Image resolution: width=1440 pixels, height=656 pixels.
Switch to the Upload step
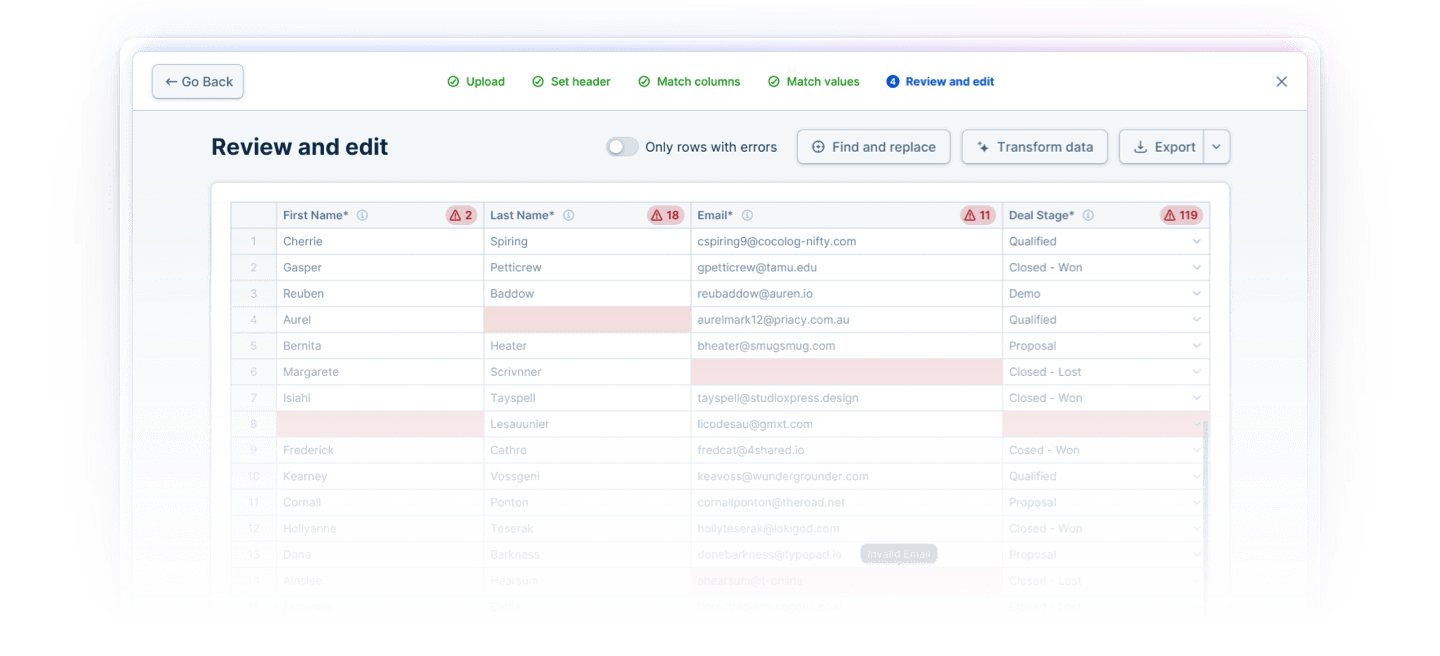point(484,81)
